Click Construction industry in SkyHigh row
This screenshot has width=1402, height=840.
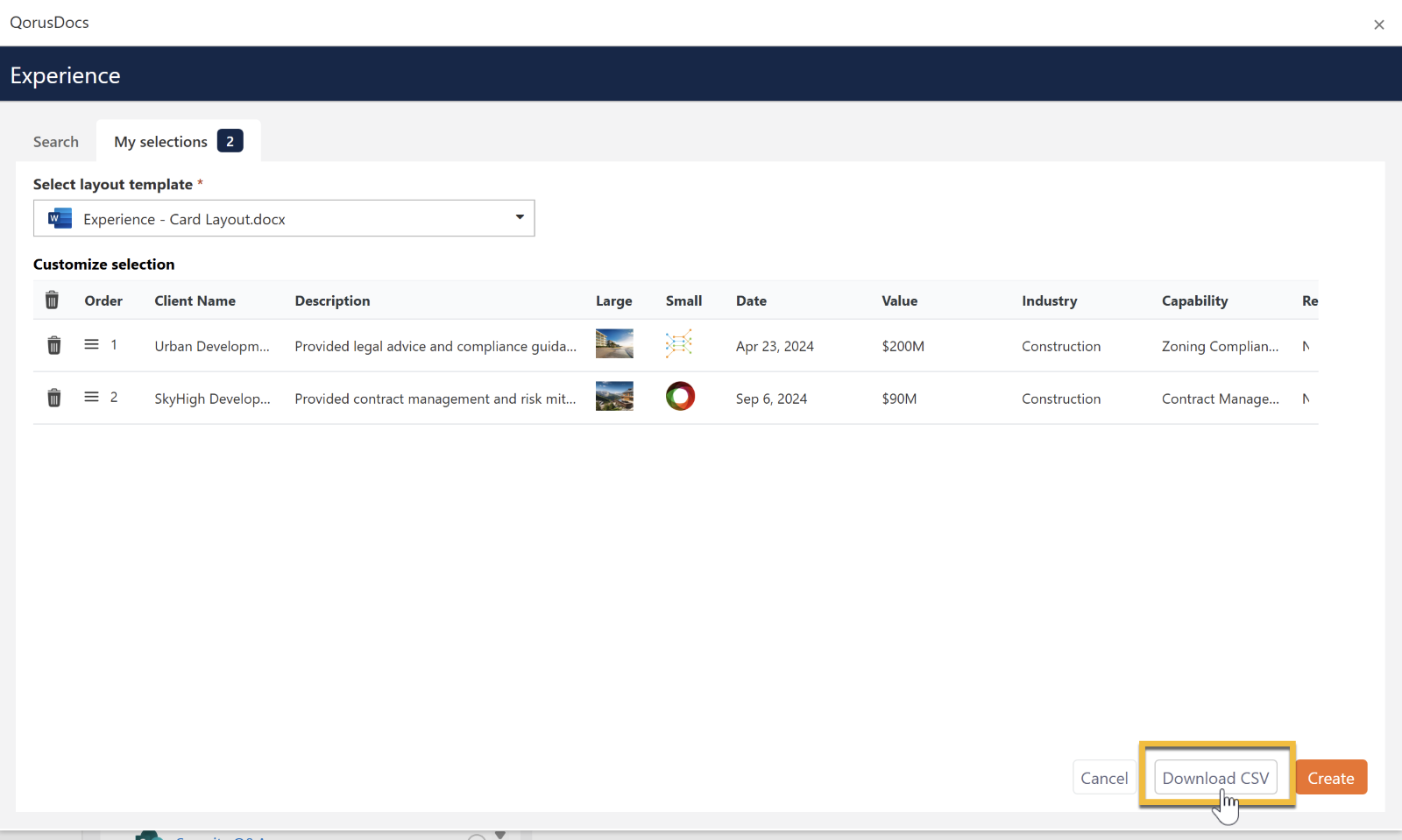coord(1061,399)
